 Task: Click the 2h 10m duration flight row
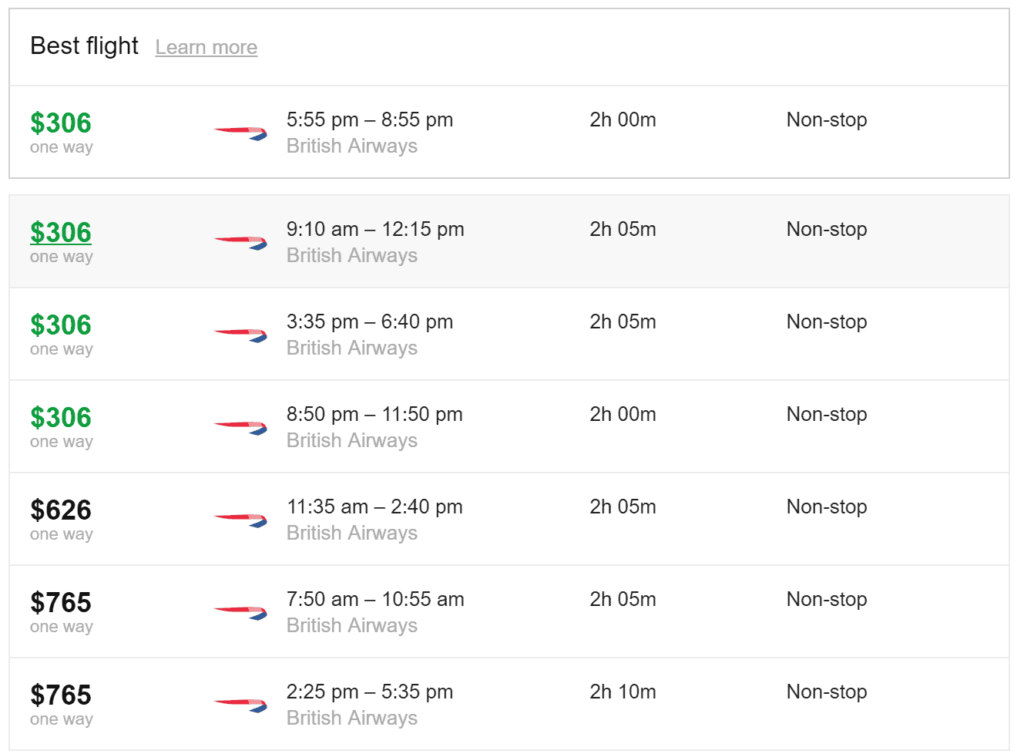(x=623, y=692)
